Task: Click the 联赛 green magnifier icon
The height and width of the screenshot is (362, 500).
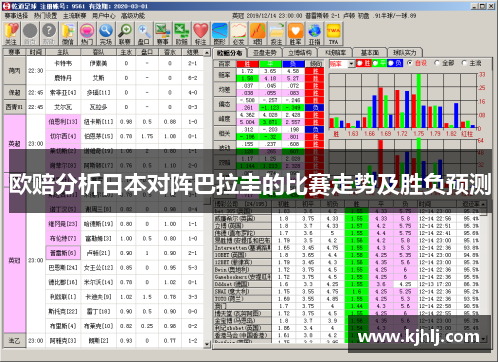Action: [125, 33]
